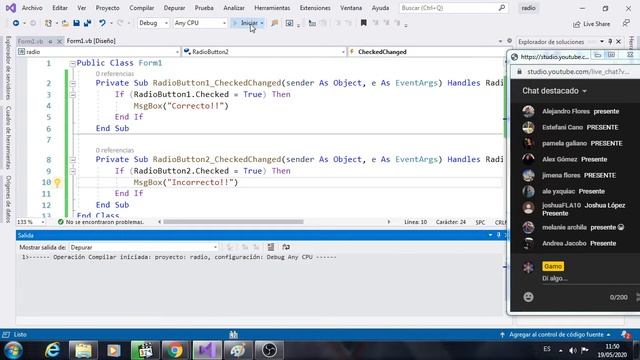Click the Windows Start orb

tap(13, 350)
